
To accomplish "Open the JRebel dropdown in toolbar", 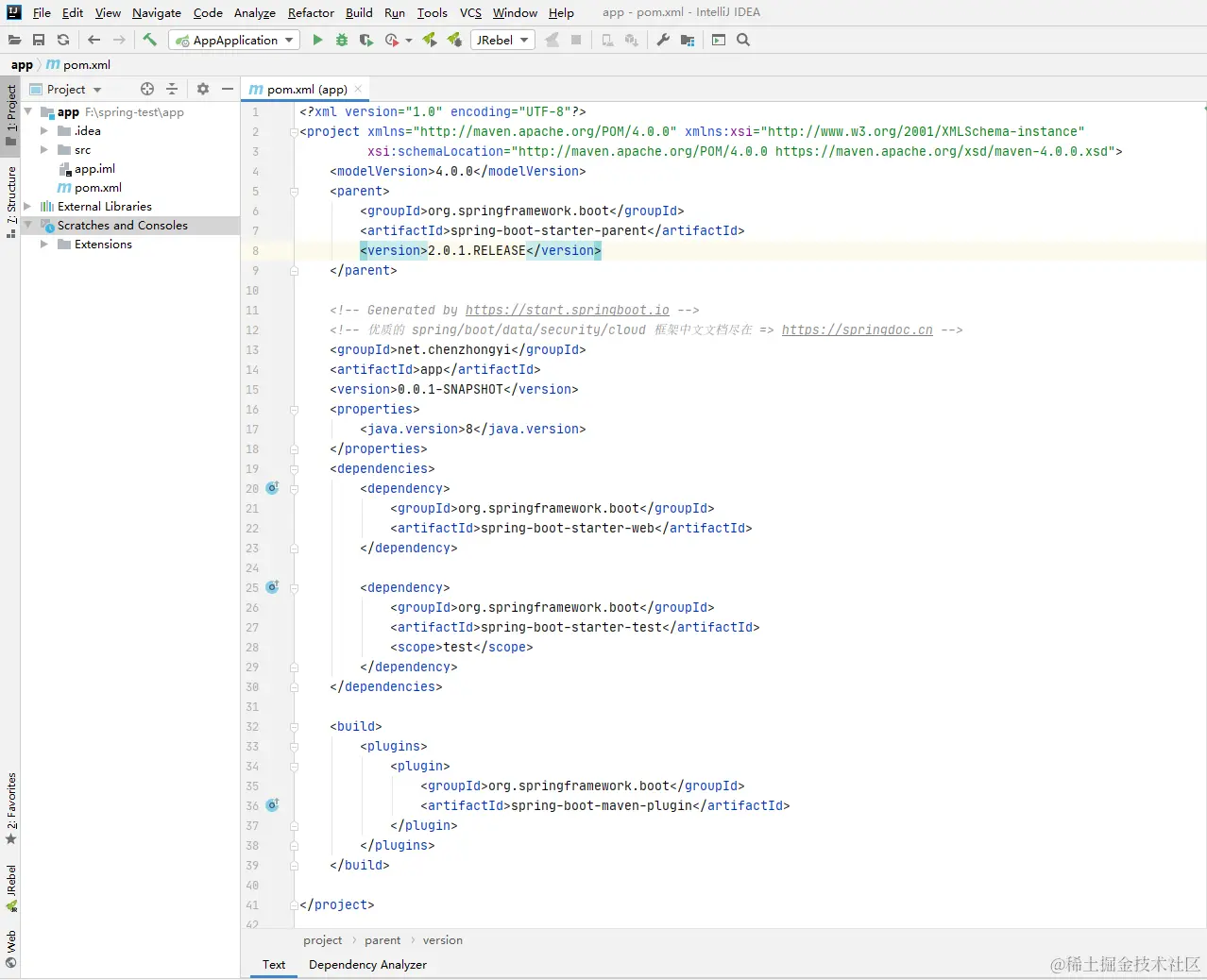I will [x=502, y=40].
